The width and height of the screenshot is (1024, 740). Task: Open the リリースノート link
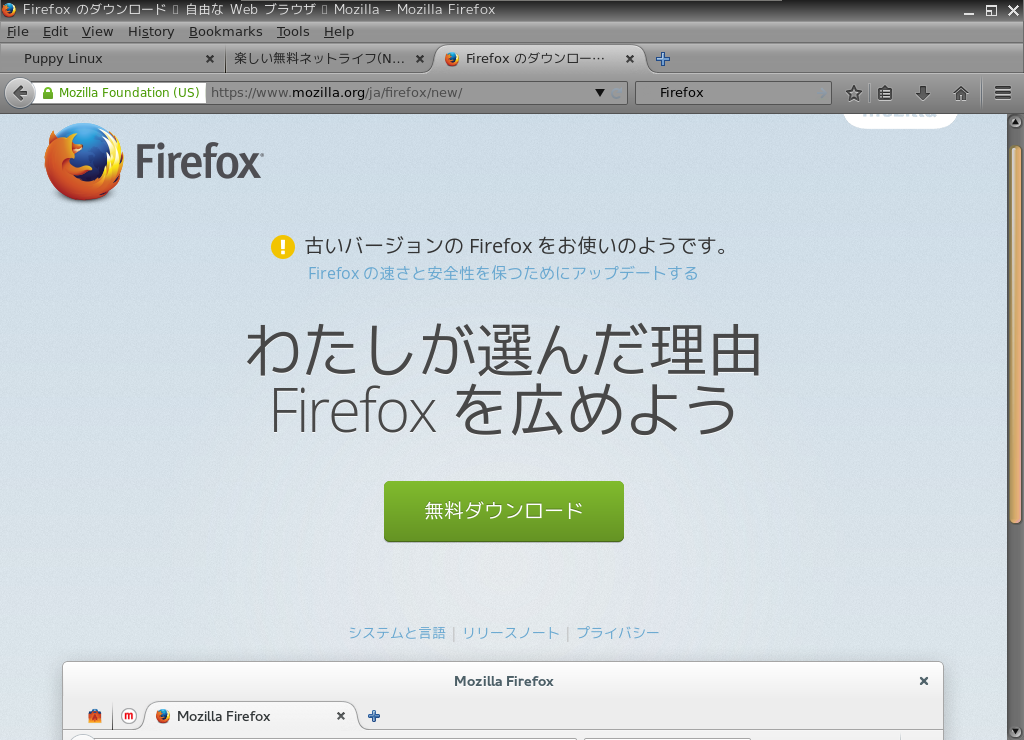tap(511, 633)
